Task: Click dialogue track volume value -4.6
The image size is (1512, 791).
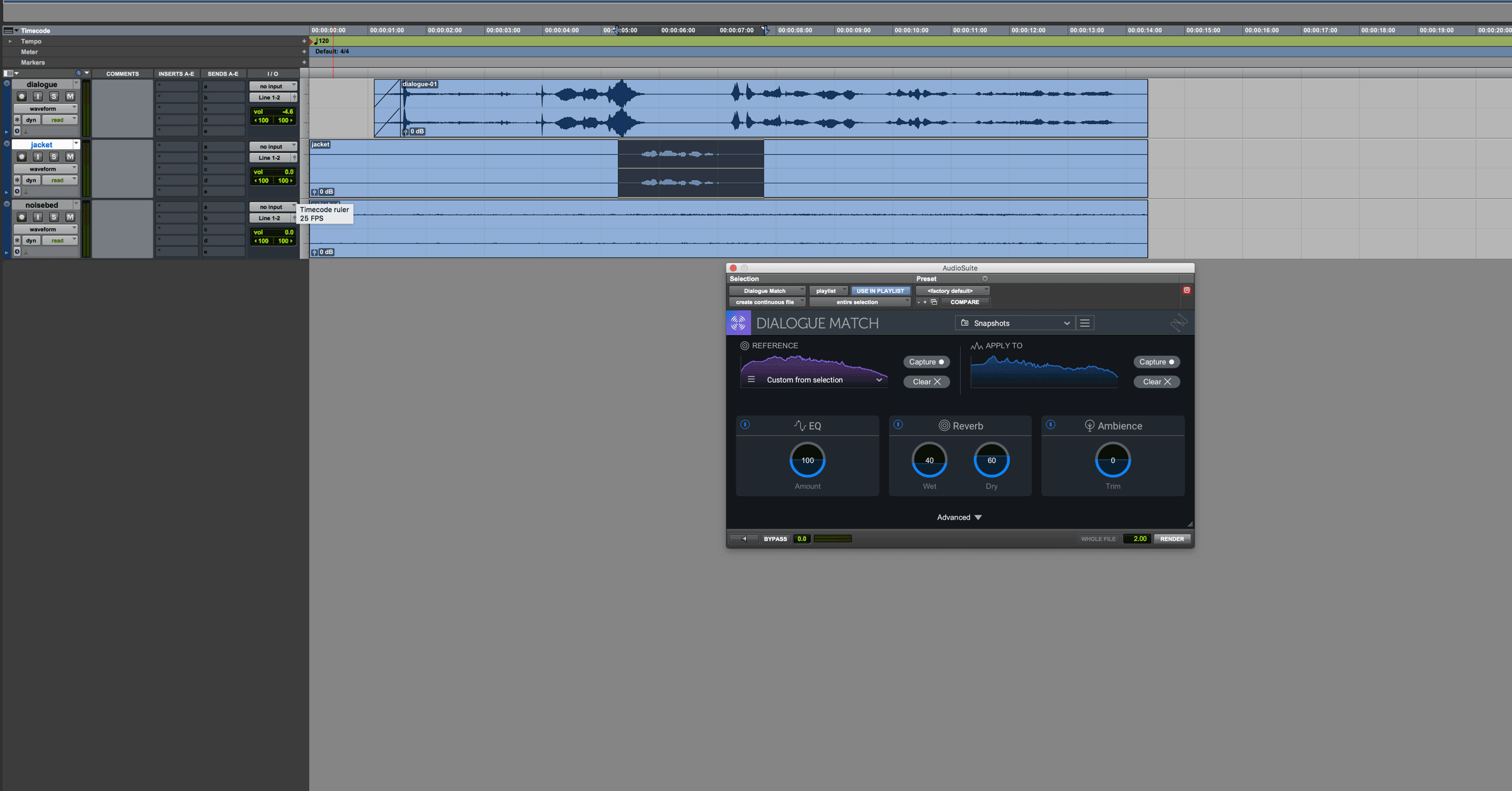Action: pyautogui.click(x=287, y=111)
